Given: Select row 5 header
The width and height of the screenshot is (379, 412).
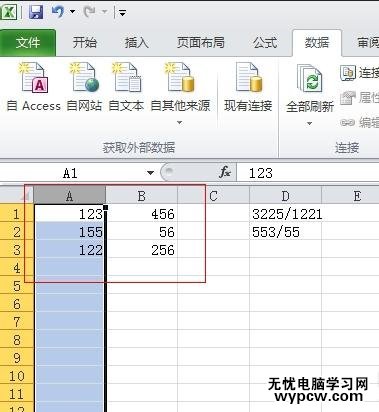Looking at the screenshot, I should (x=17, y=286).
